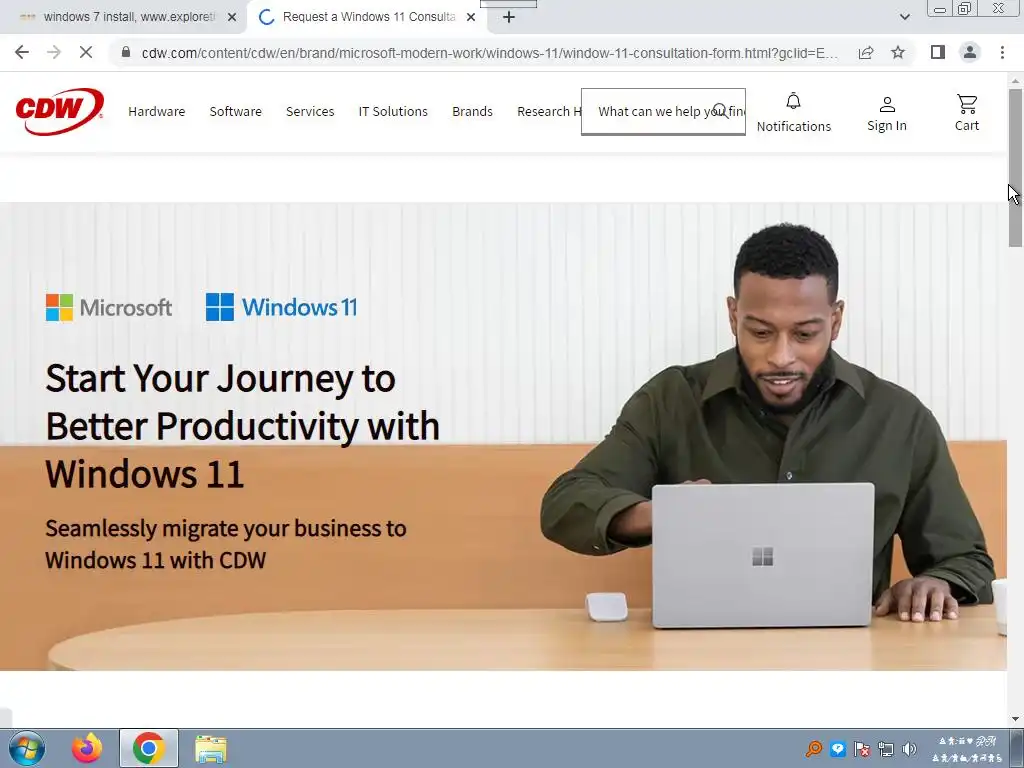Close the windows 7 install tab
This screenshot has height=768, width=1024.
click(232, 17)
